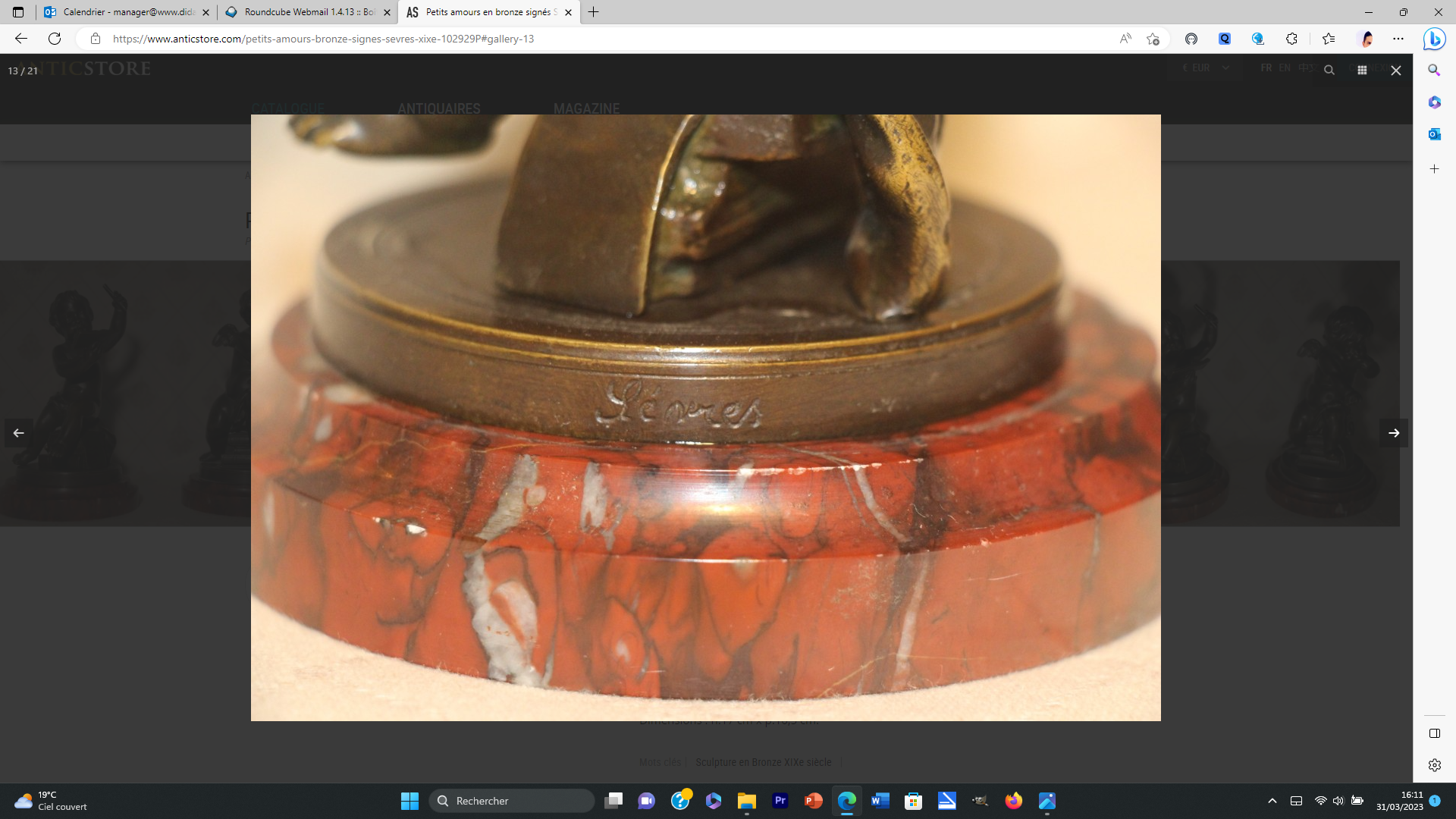Open Wi-Fi network settings in tray

(x=1320, y=801)
